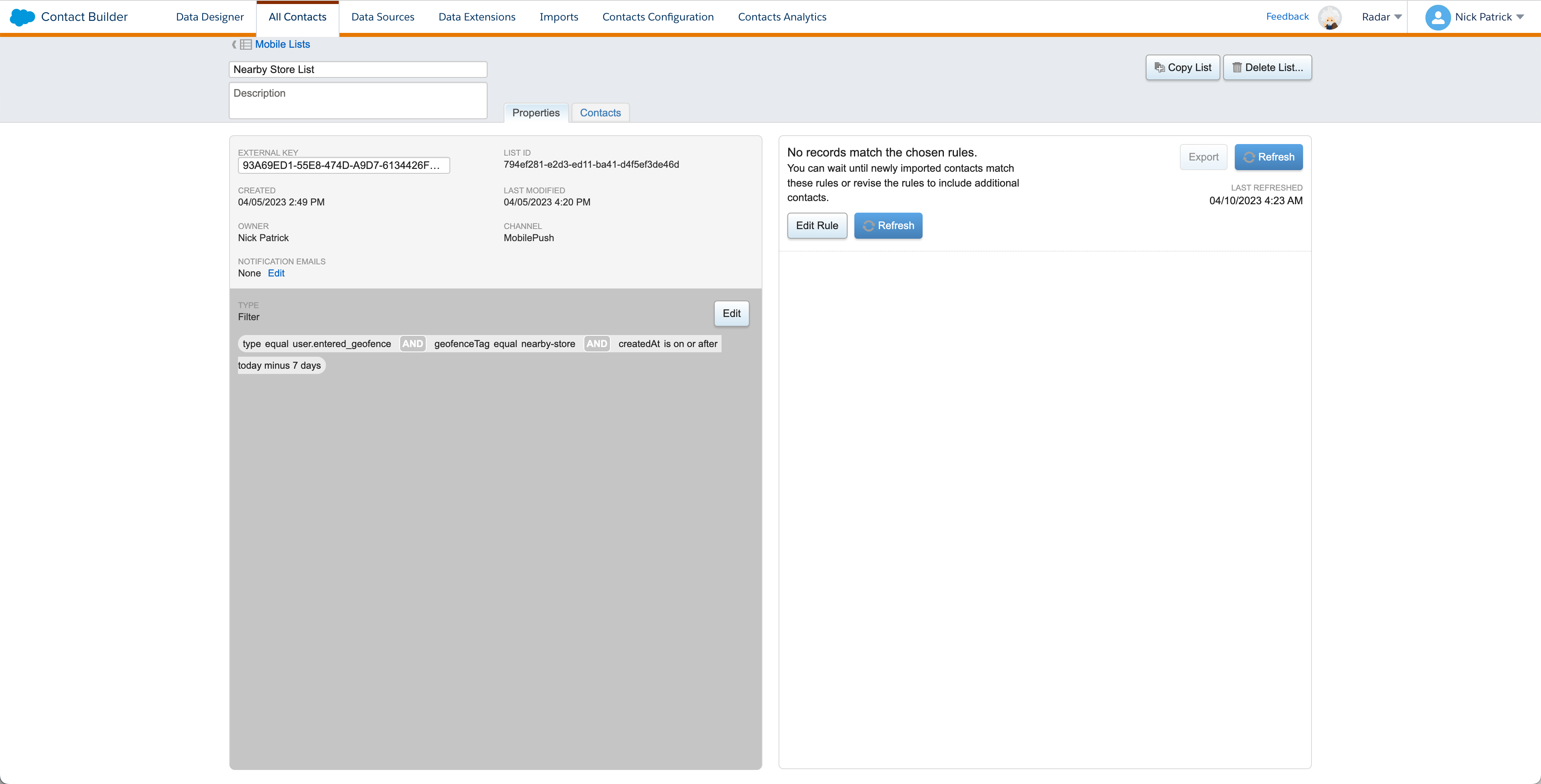Click the Export button
This screenshot has width=1541, height=784.
pyautogui.click(x=1203, y=157)
